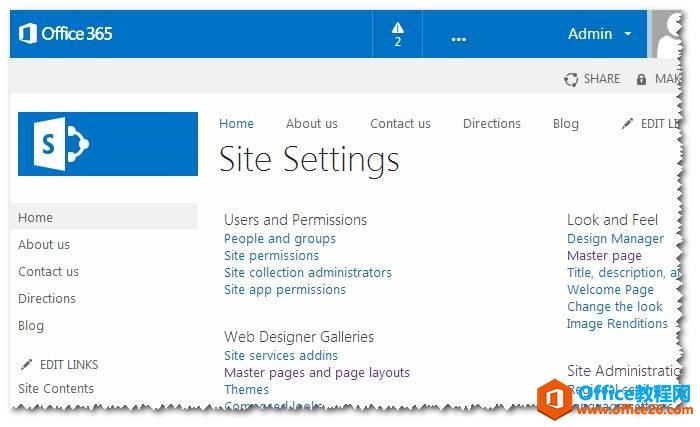Click the SharePoint site logo
This screenshot has width=700, height=427.
click(108, 144)
